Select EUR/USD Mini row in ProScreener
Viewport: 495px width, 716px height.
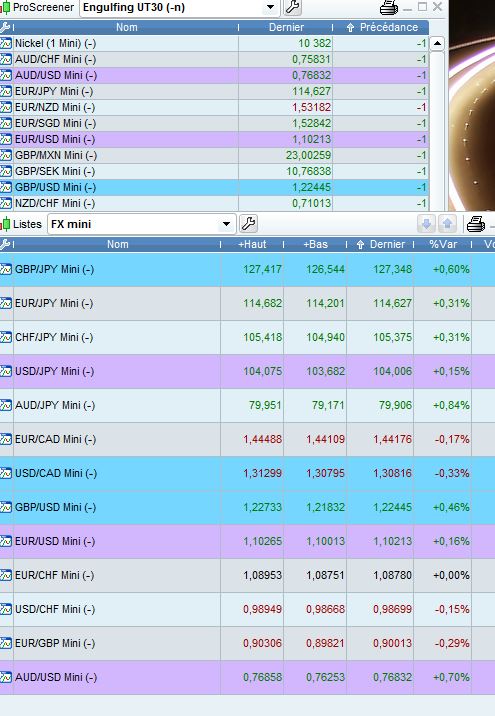click(214, 139)
